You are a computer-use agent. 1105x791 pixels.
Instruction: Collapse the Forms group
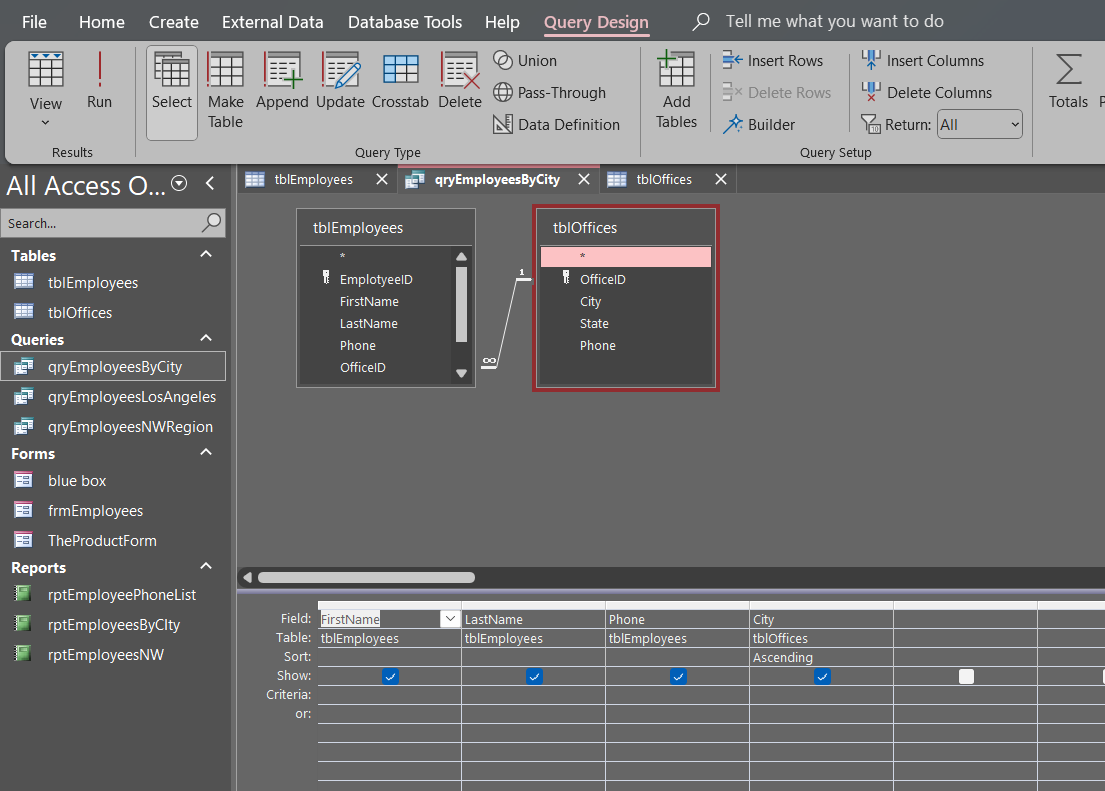pyautogui.click(x=206, y=453)
